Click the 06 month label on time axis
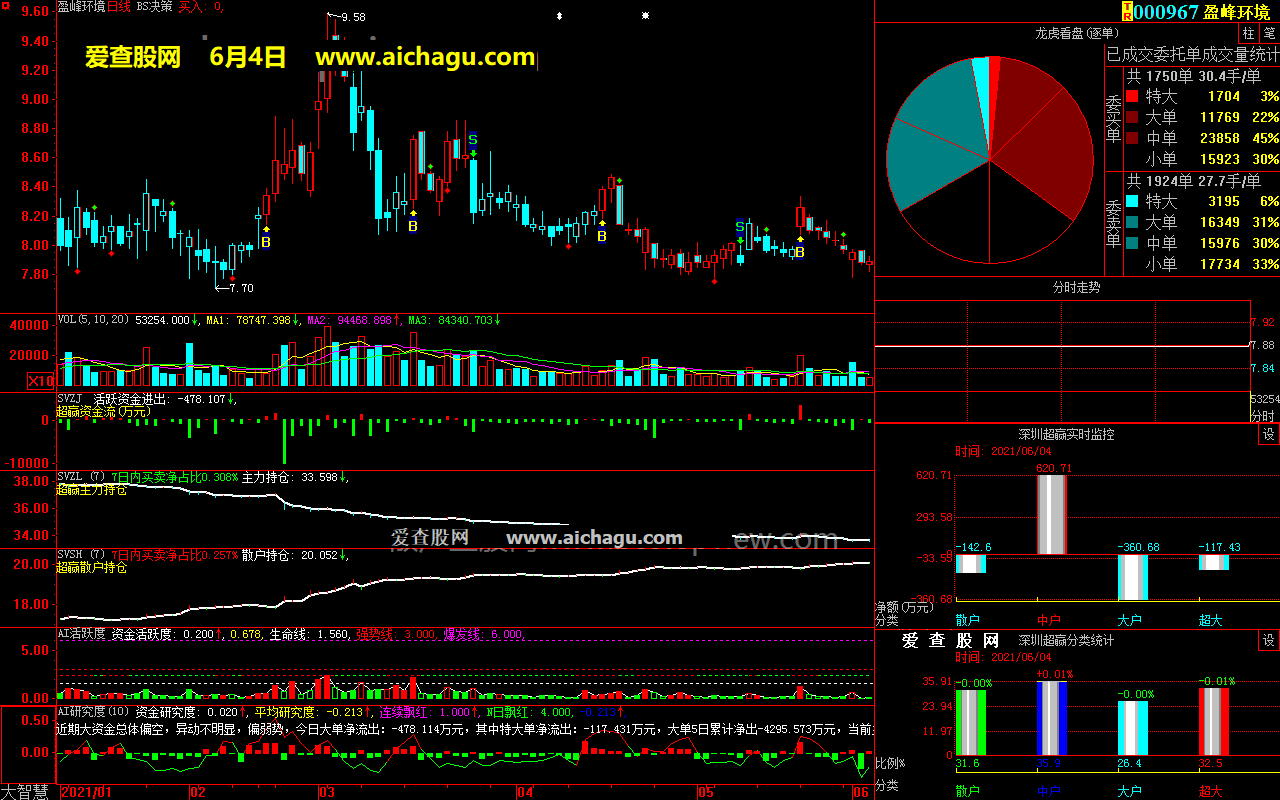 pyautogui.click(x=861, y=792)
